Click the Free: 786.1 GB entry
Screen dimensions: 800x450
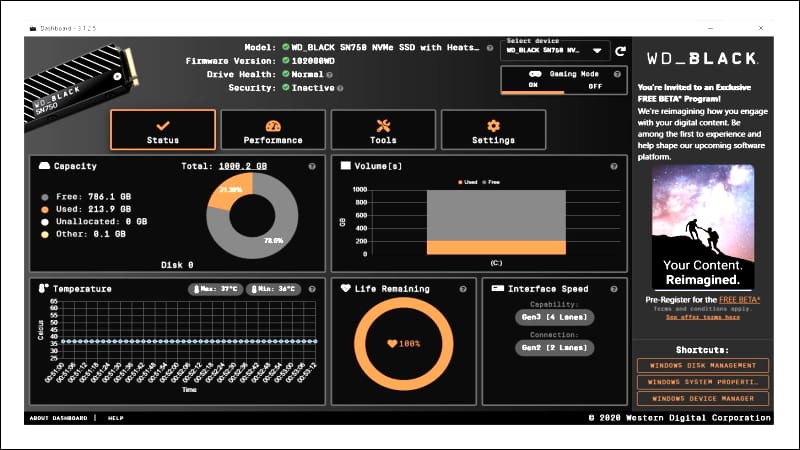point(86,197)
